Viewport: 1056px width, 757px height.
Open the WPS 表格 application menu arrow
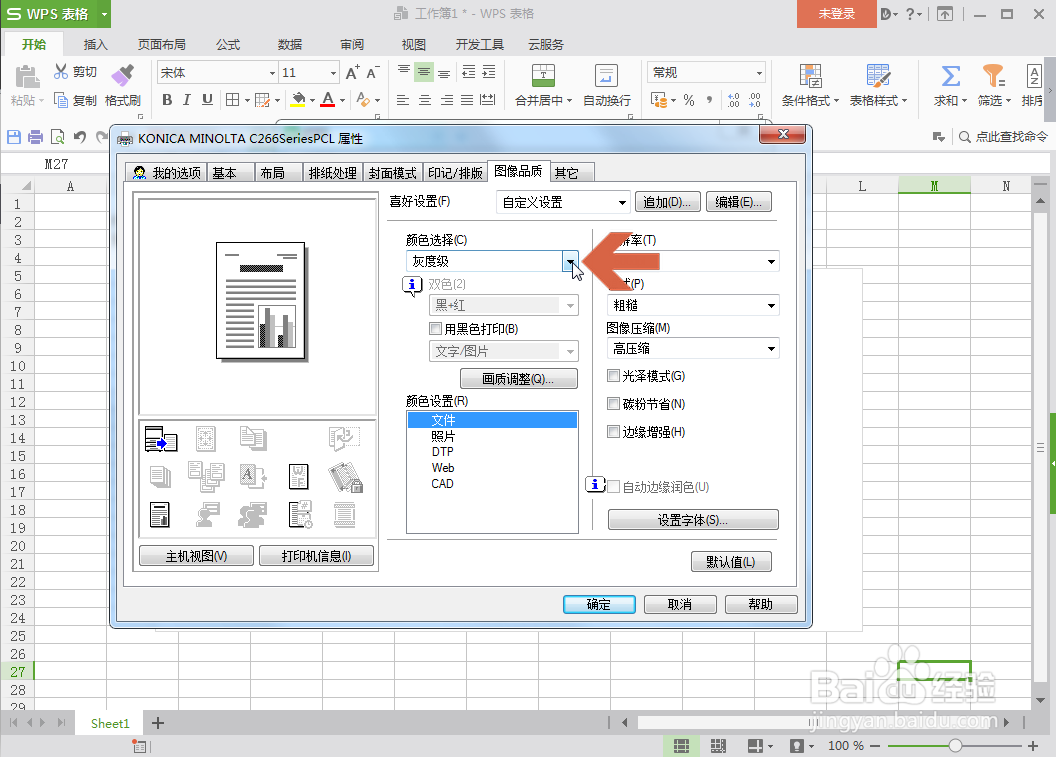104,13
